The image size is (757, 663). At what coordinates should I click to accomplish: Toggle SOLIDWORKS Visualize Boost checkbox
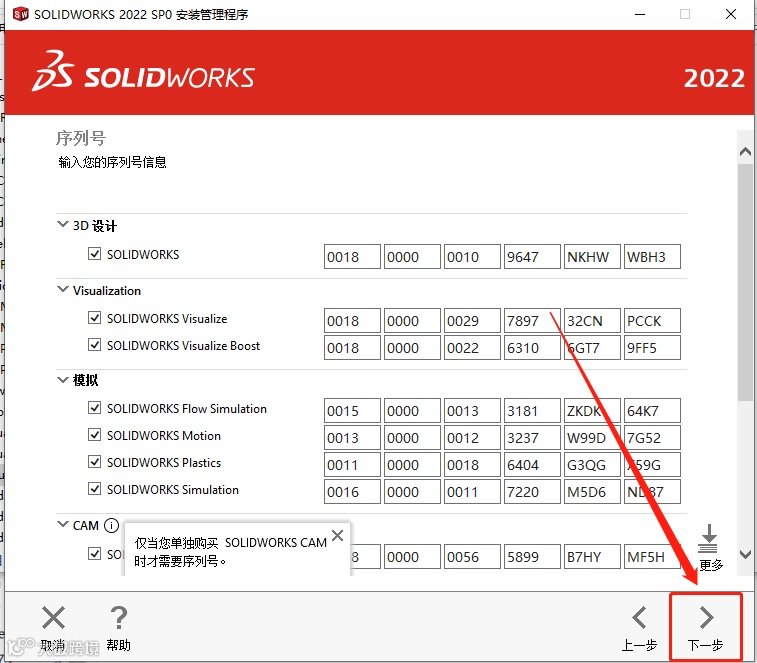coord(95,345)
